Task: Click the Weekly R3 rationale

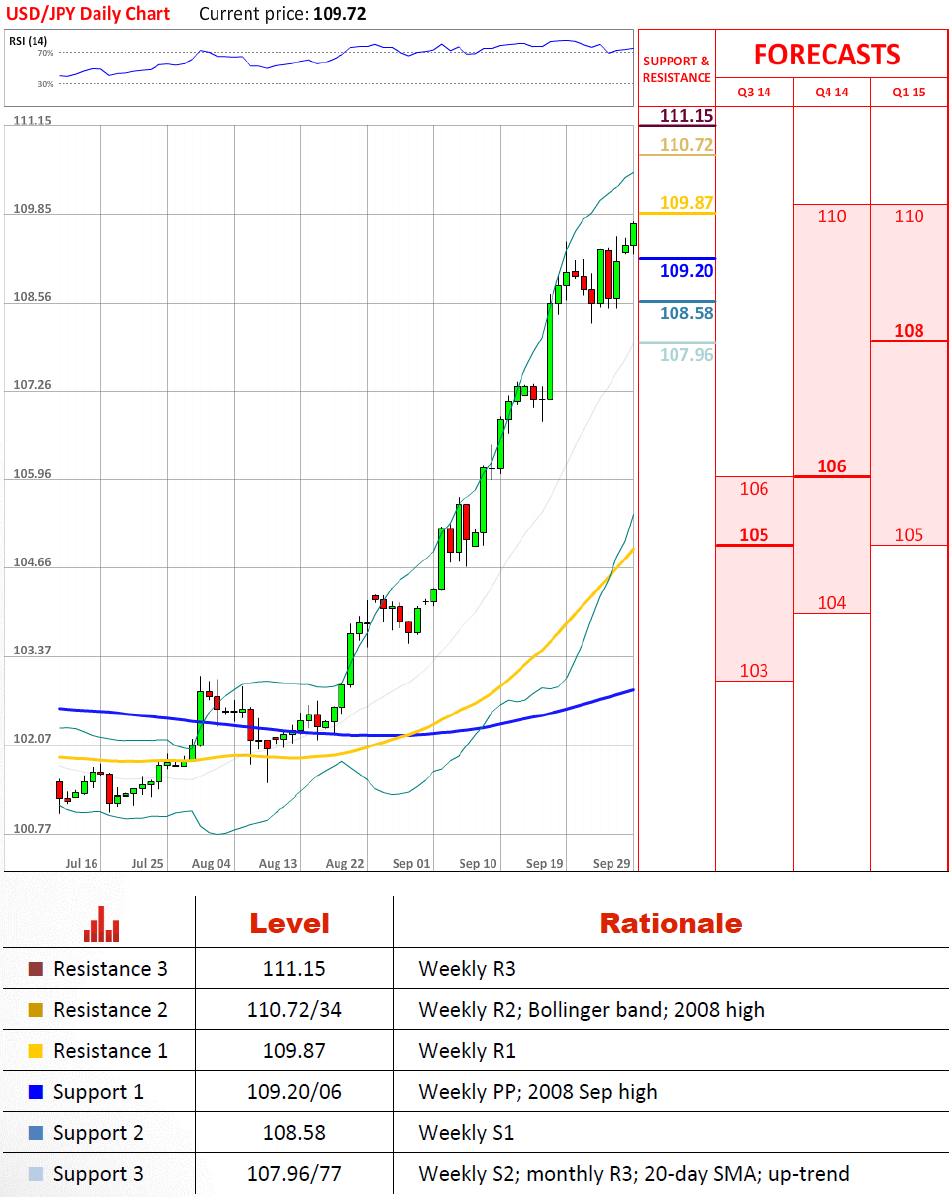Action: click(467, 970)
